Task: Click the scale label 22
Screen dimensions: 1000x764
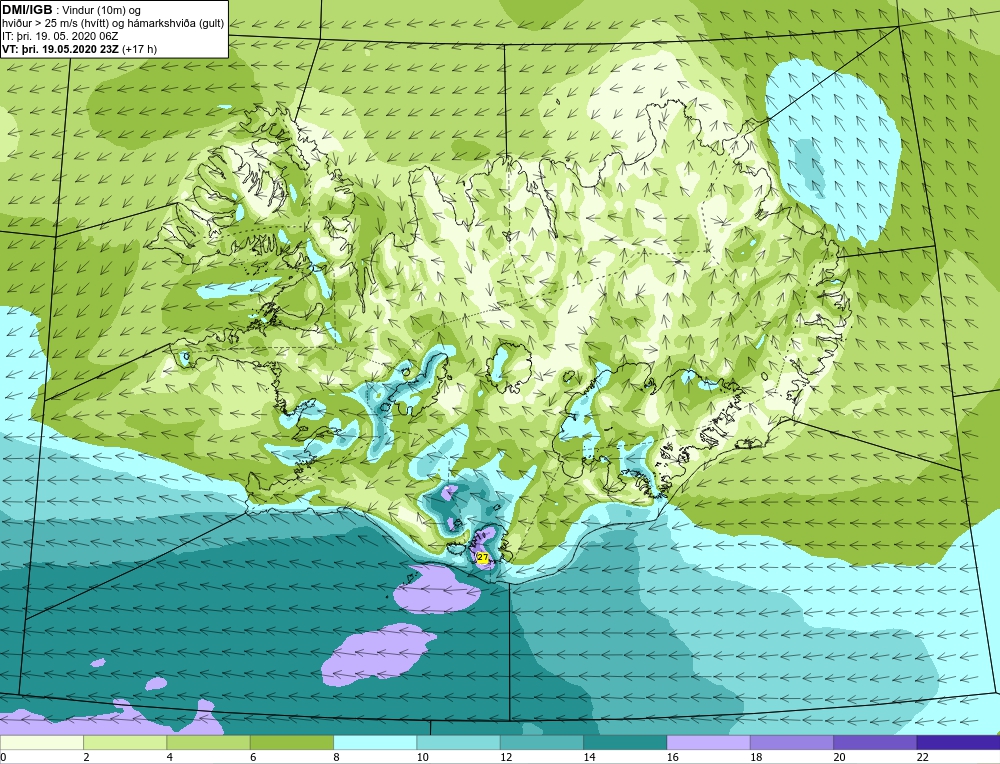Action: pos(923,757)
